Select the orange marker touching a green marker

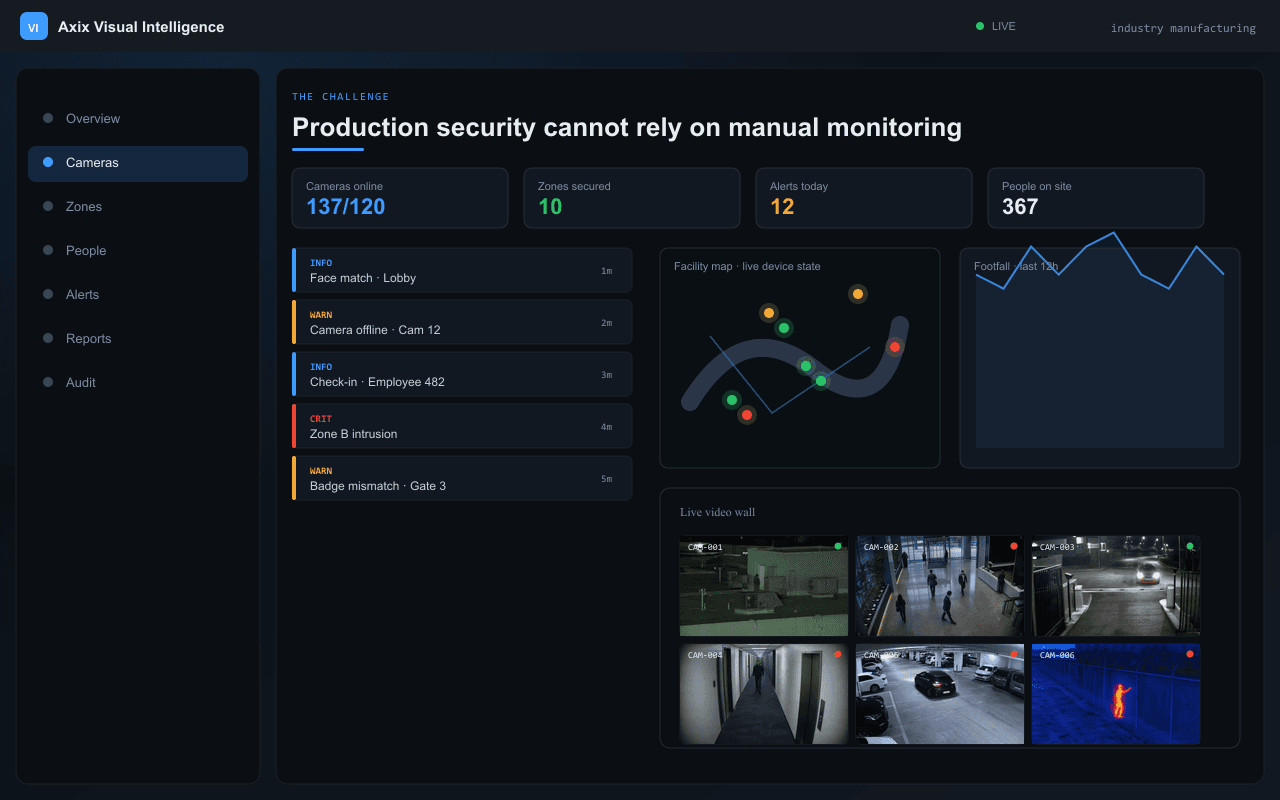pos(769,313)
